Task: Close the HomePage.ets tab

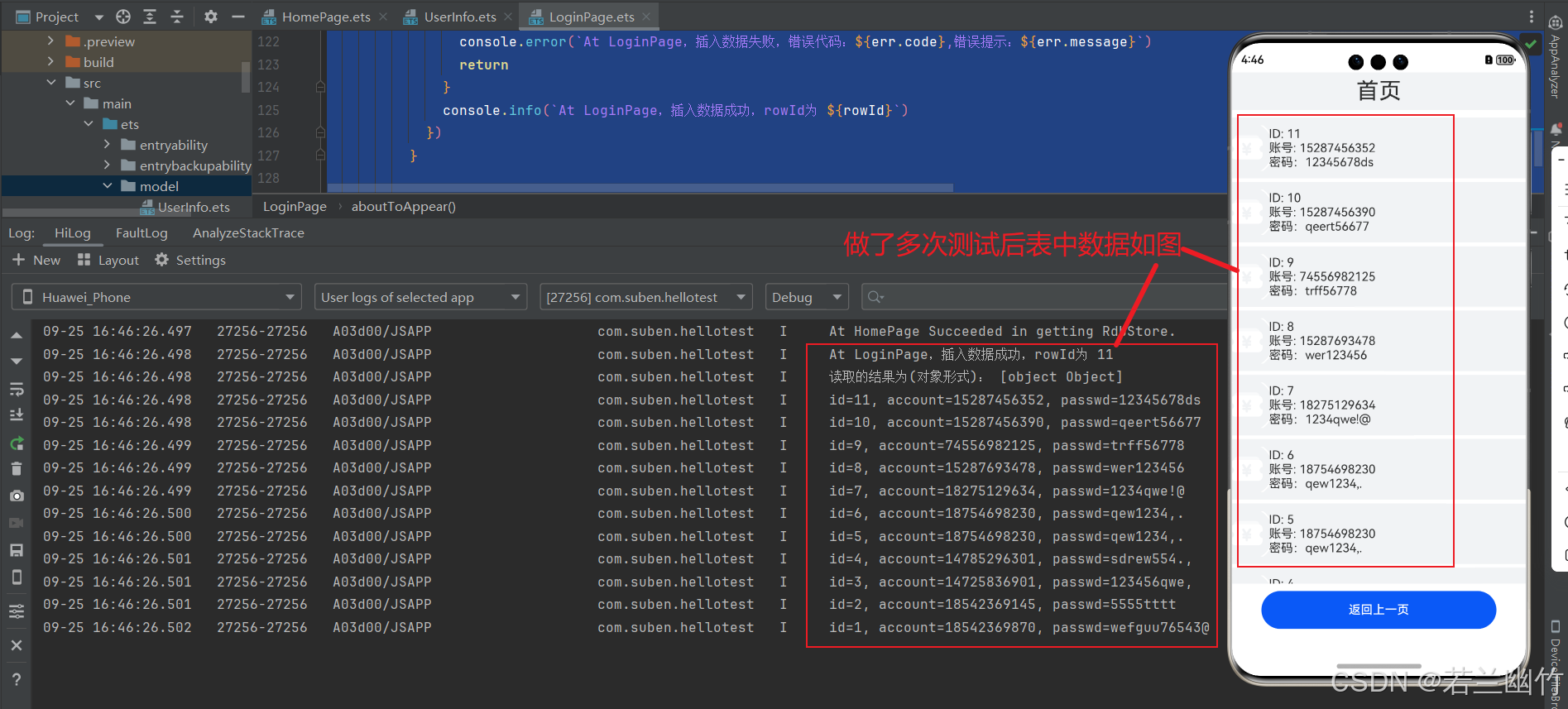Action: (383, 17)
